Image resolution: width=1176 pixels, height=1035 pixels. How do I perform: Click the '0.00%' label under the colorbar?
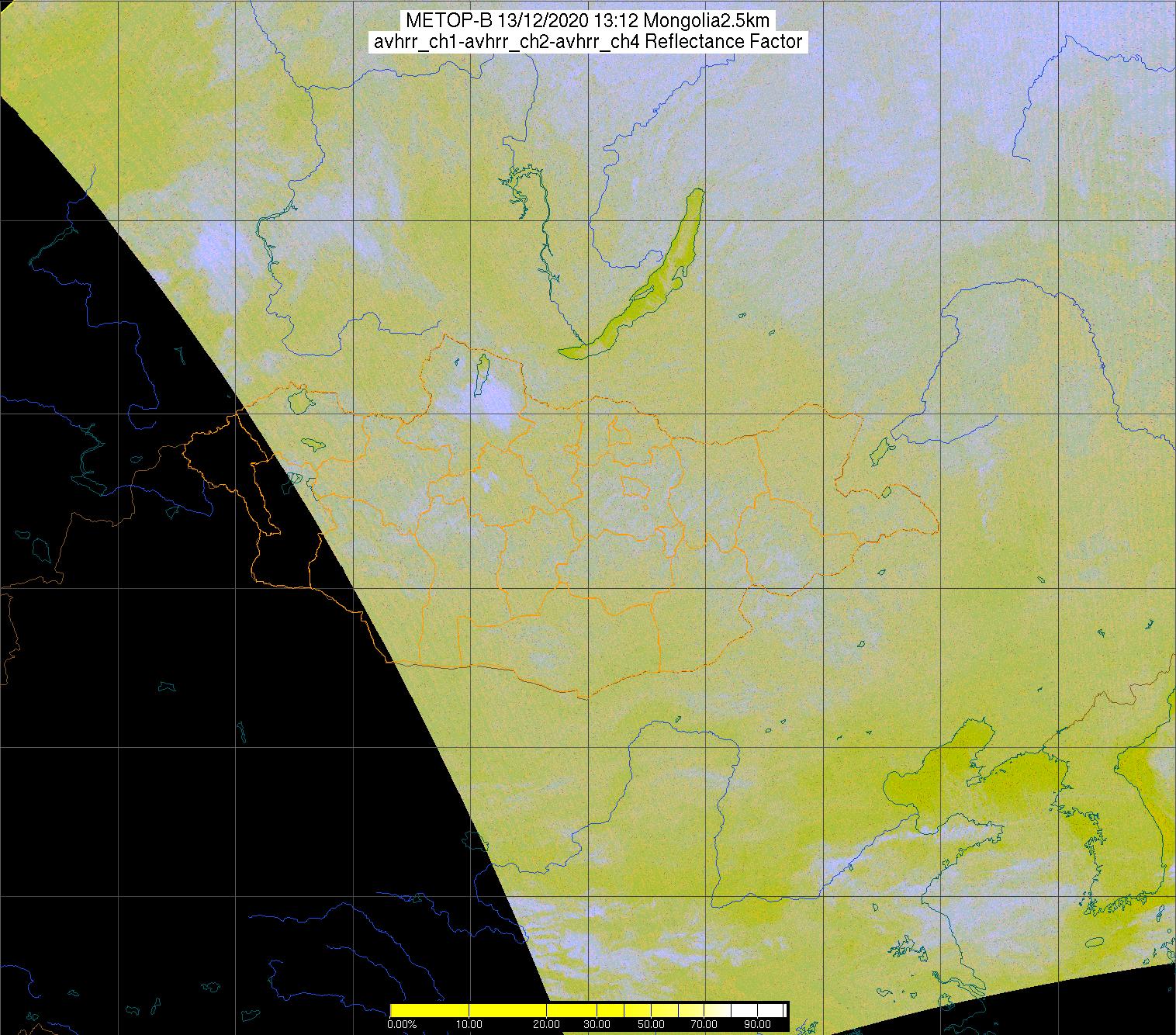coord(402,1024)
